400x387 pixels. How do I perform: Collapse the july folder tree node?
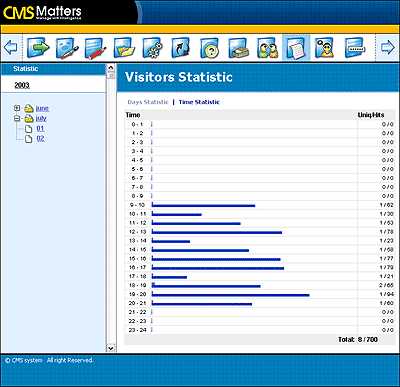[17, 118]
